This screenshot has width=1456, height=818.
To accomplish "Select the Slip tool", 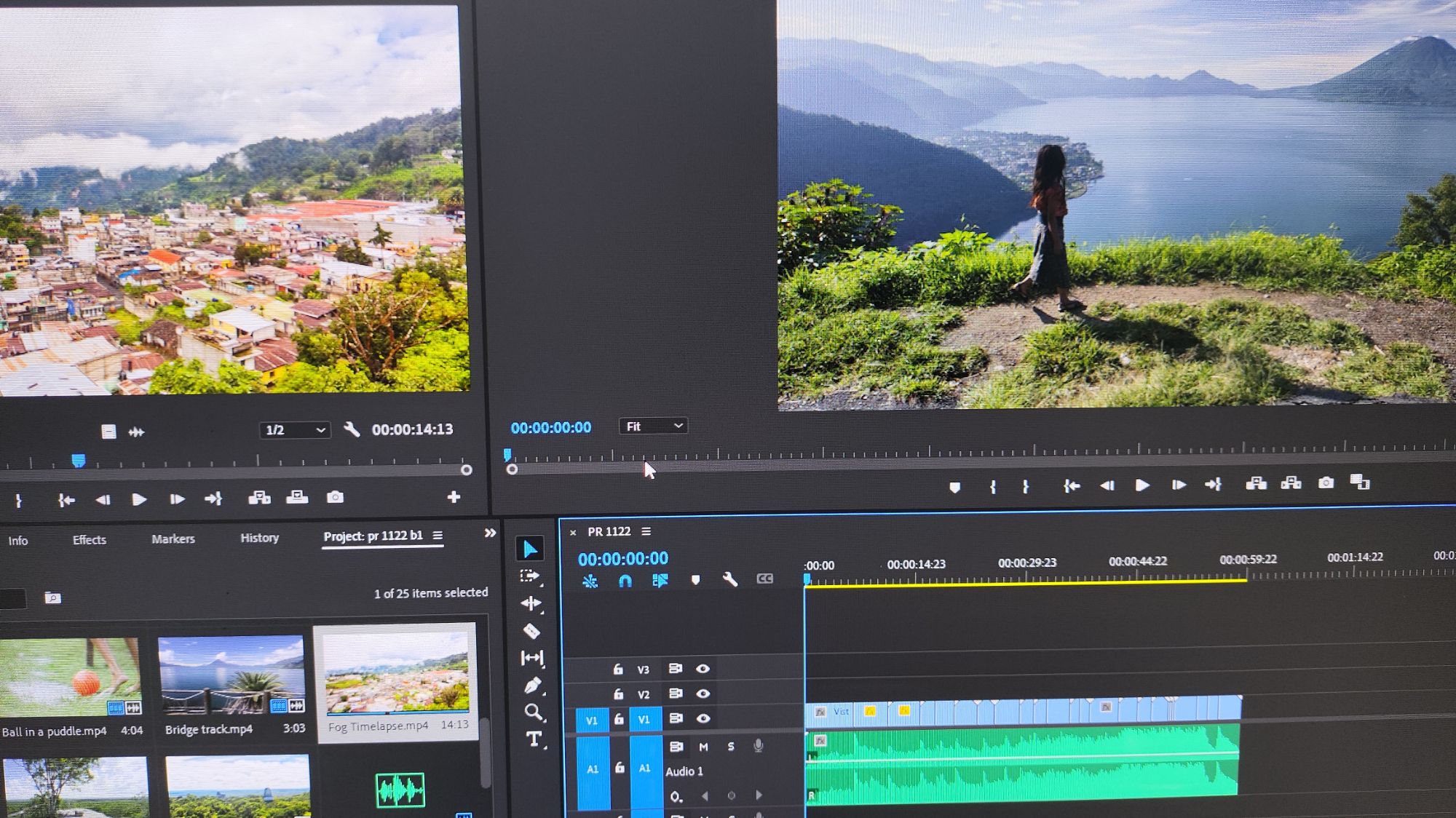I will [532, 658].
